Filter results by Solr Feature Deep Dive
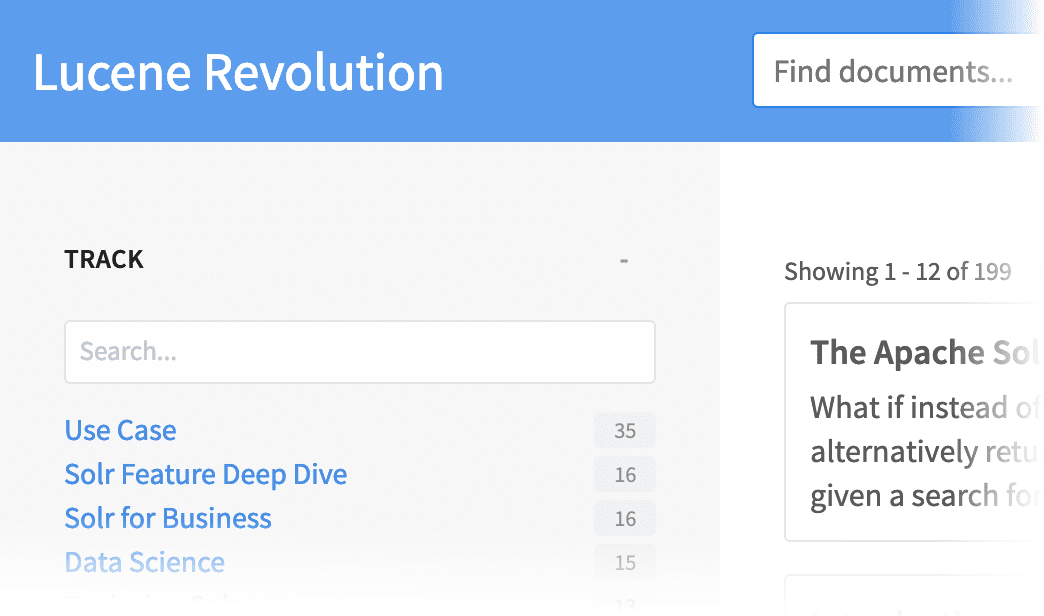This screenshot has height=616, width=1044. tap(205, 474)
